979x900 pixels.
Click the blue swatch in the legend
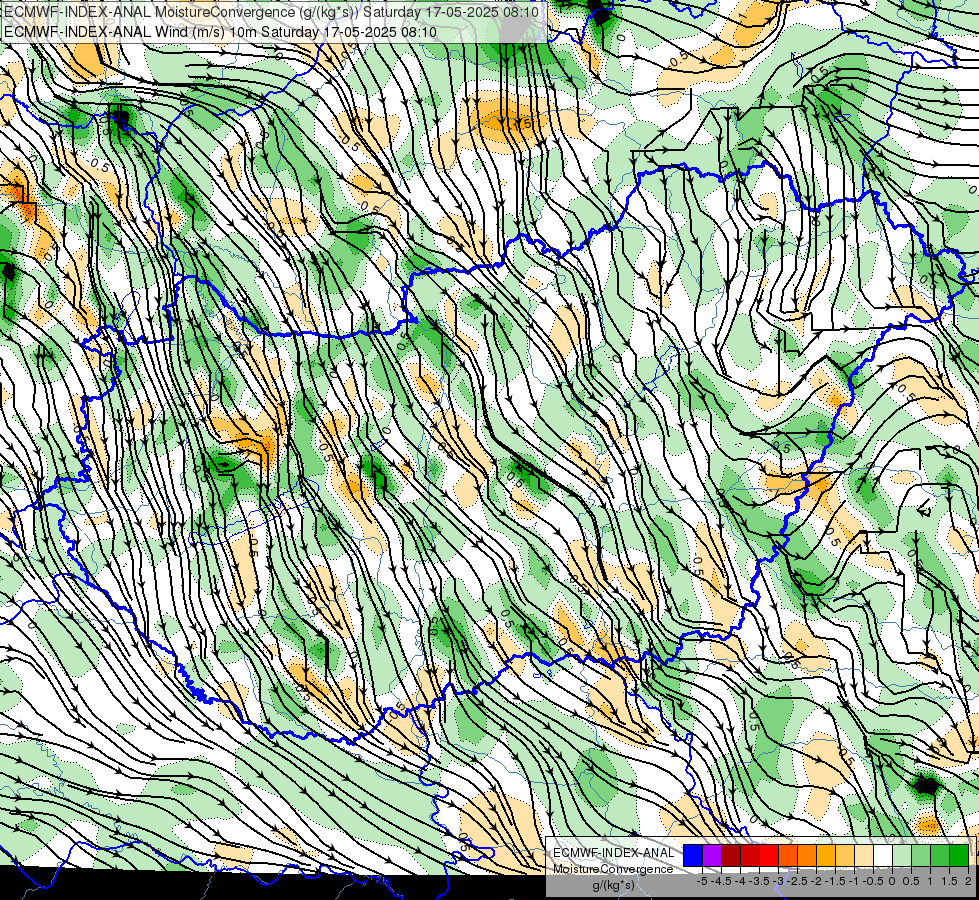click(x=693, y=856)
